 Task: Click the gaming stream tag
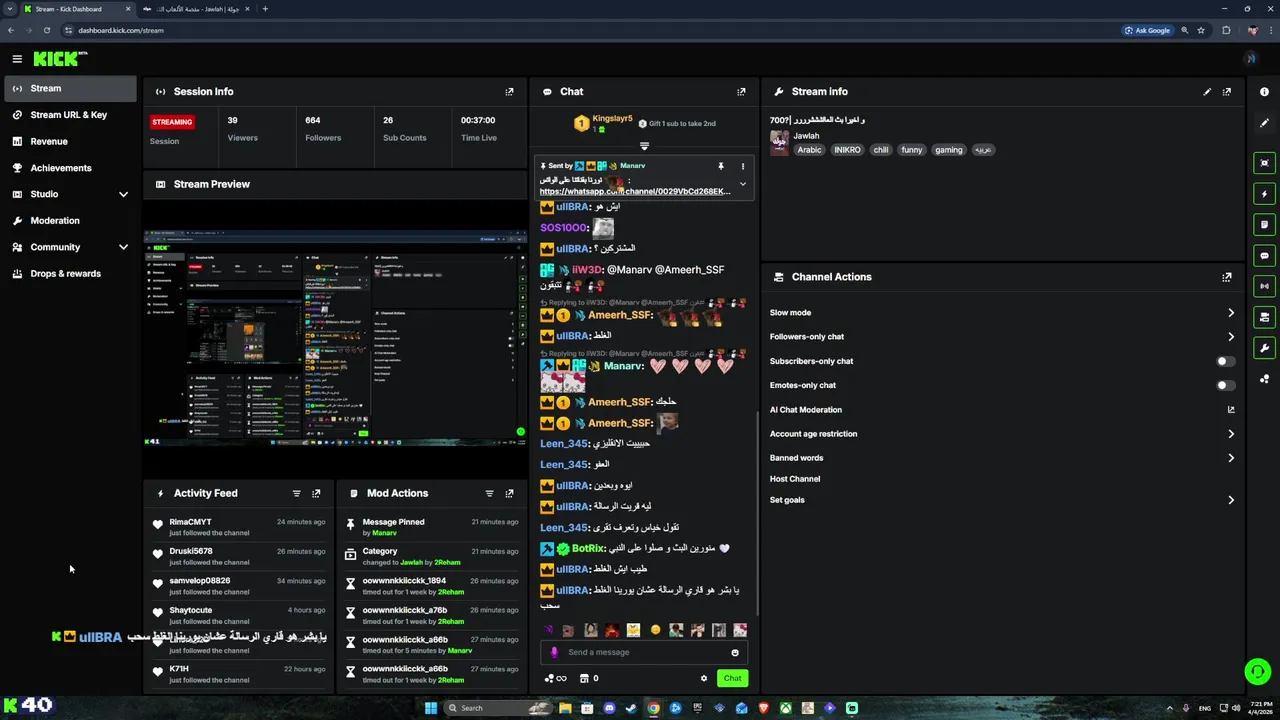pyautogui.click(x=949, y=150)
